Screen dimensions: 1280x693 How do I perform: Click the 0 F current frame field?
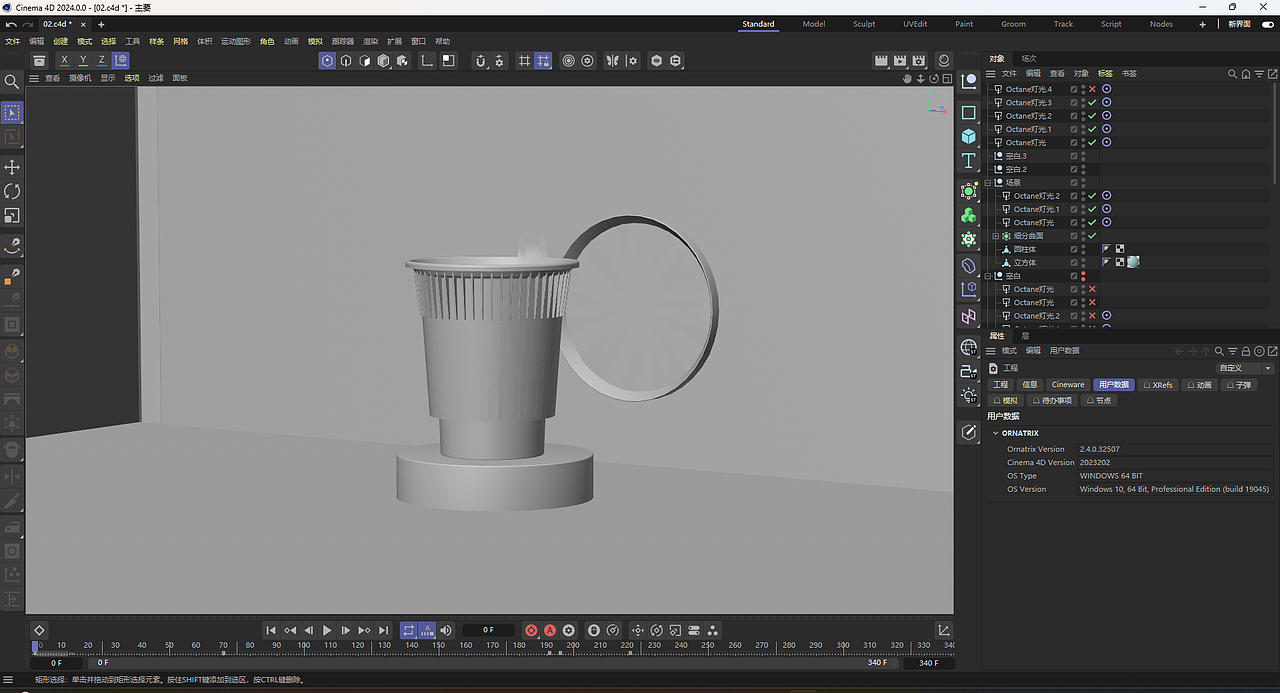pyautogui.click(x=488, y=630)
